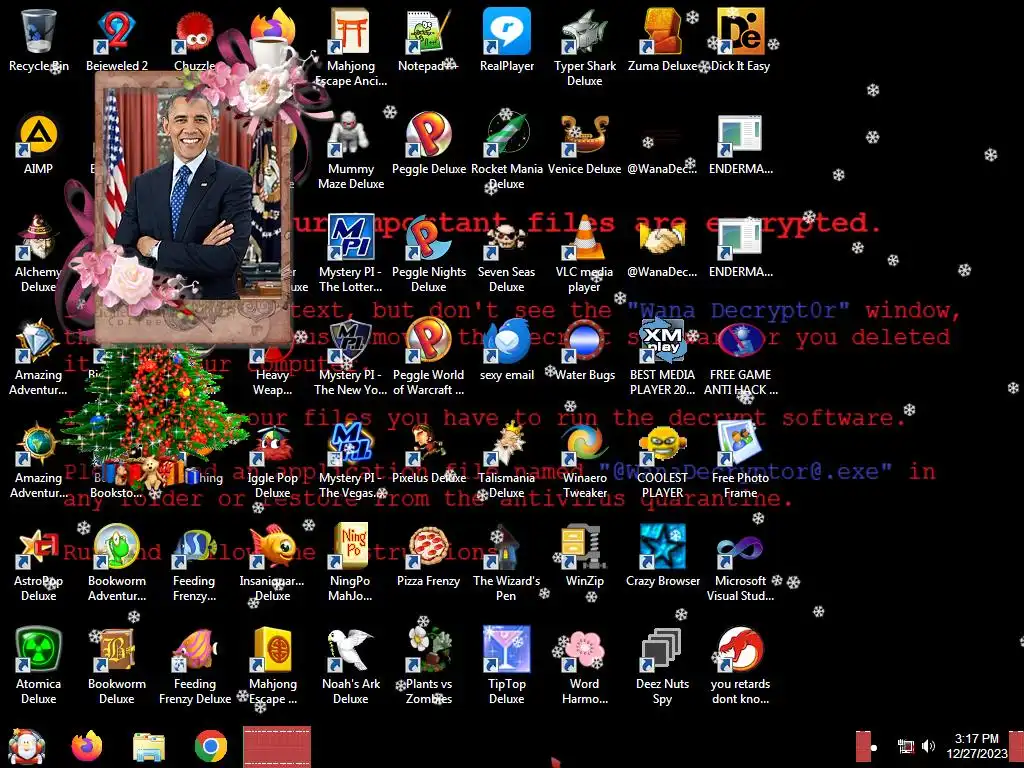Open the sexy email Thunderbird shortcut
Viewport: 1024px width, 768px height.
507,350
